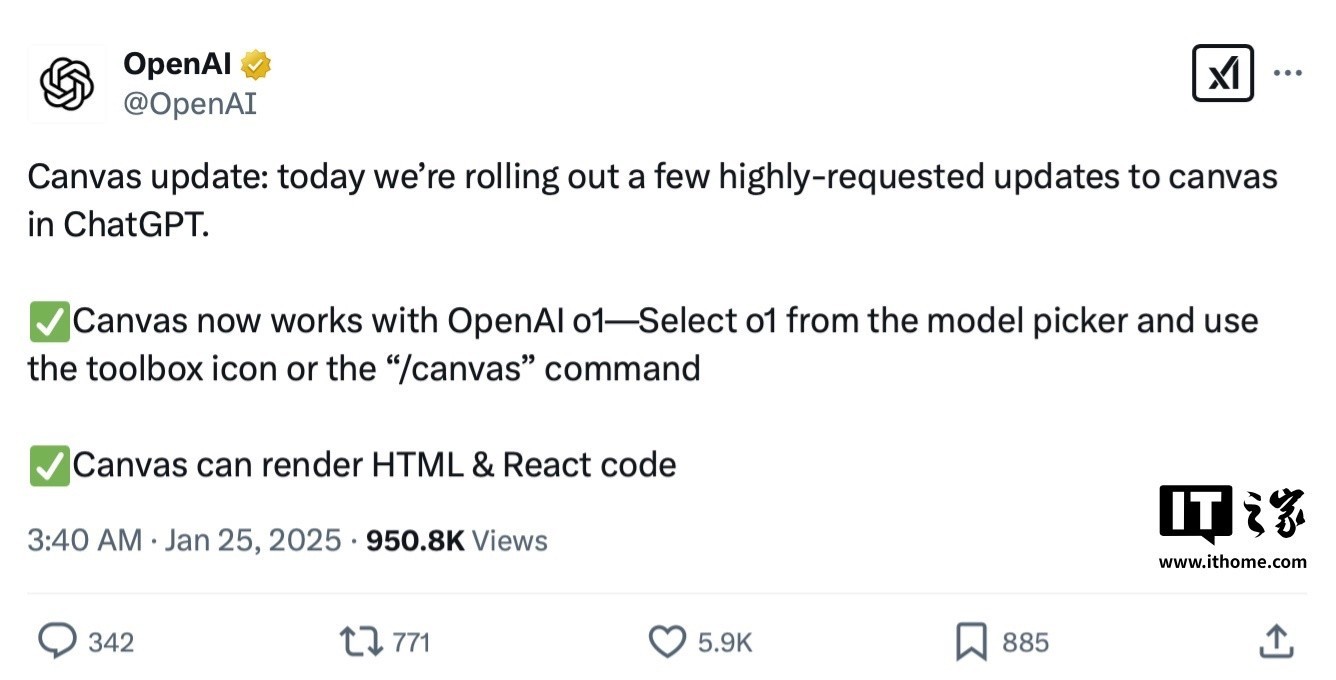
Task: Click the OpenAI profile avatar logo
Action: [67, 84]
